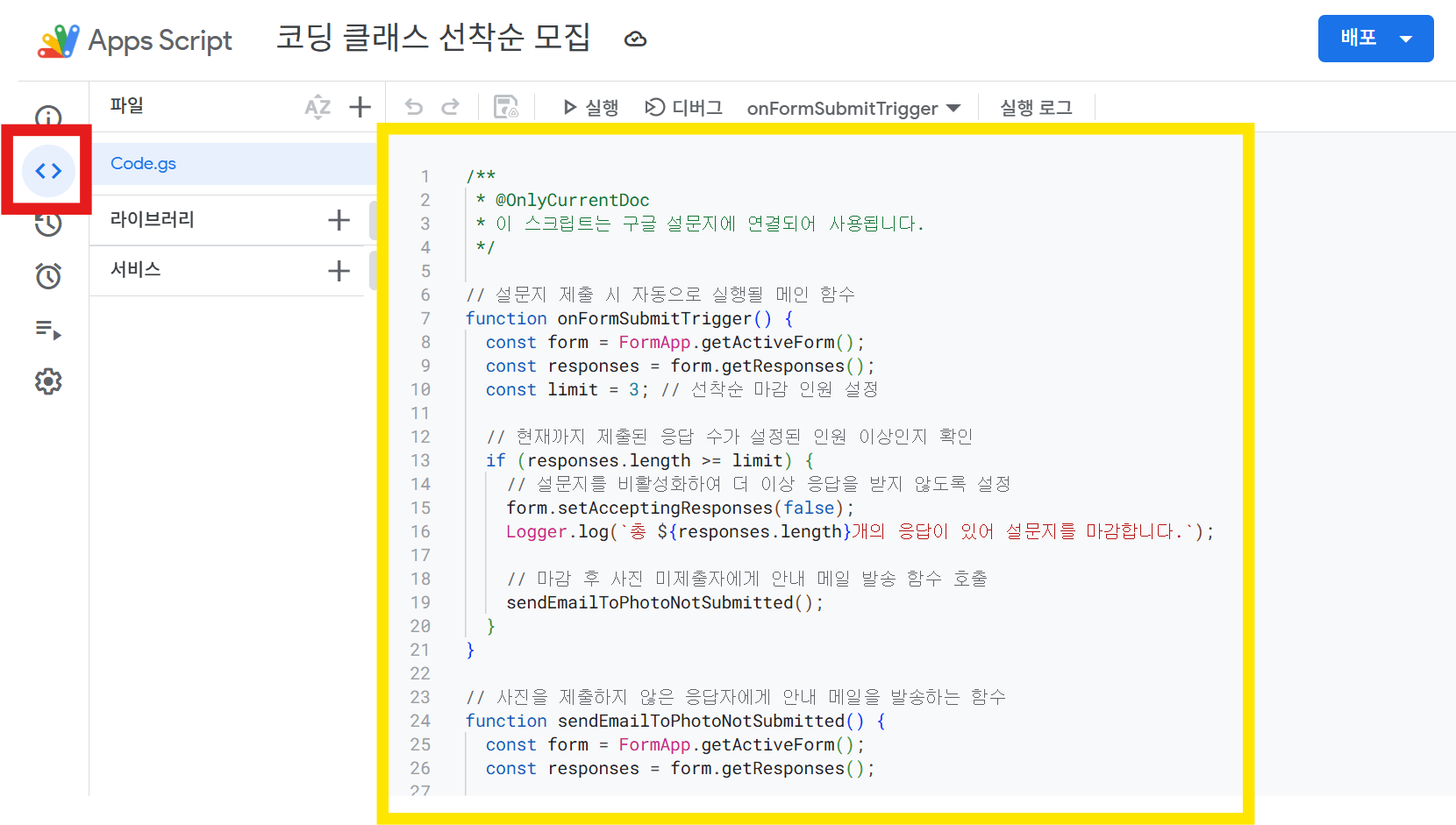Screen dimensions: 1456x825
Task: Click line number 7 in the gutter
Action: click(425, 318)
